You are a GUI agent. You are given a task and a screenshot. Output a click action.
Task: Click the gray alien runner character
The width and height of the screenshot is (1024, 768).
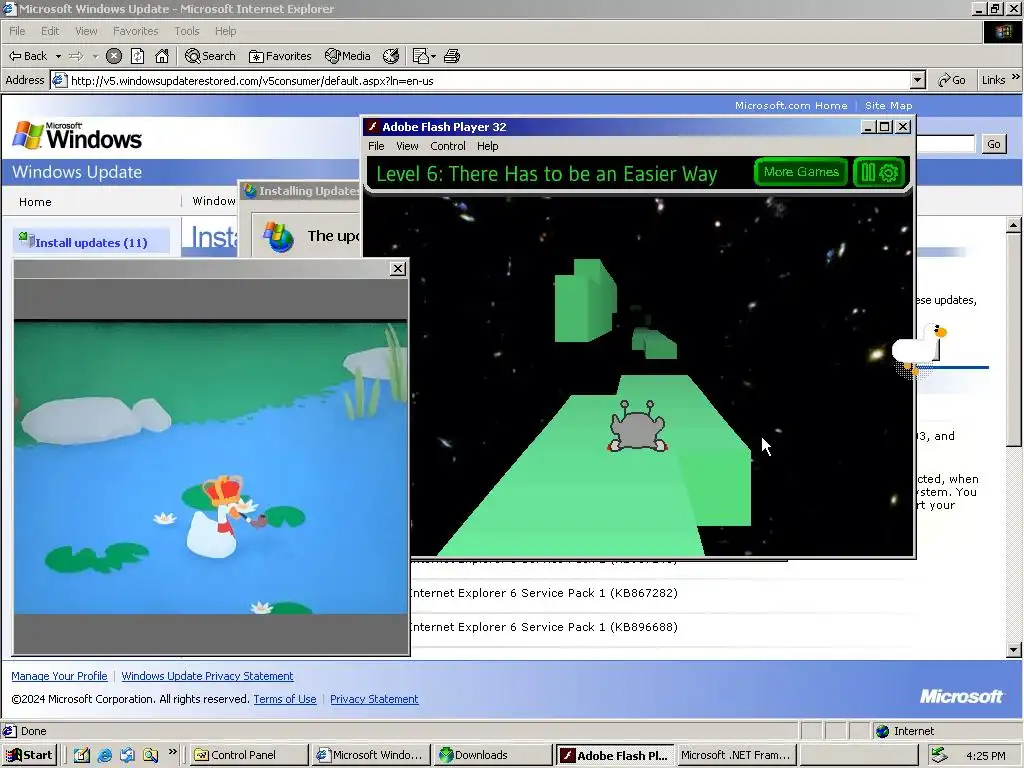pos(638,426)
